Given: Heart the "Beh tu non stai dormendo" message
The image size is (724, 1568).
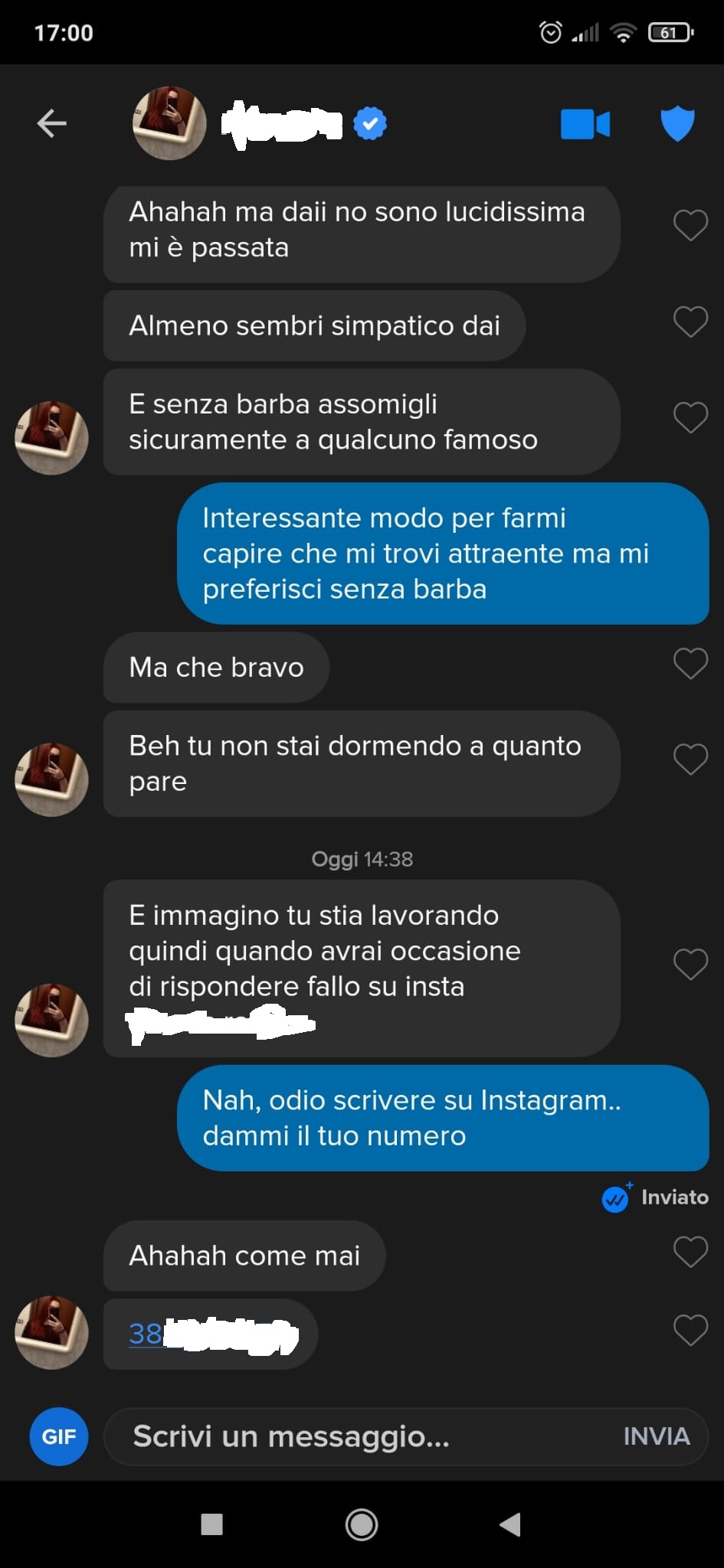Looking at the screenshot, I should 690,759.
